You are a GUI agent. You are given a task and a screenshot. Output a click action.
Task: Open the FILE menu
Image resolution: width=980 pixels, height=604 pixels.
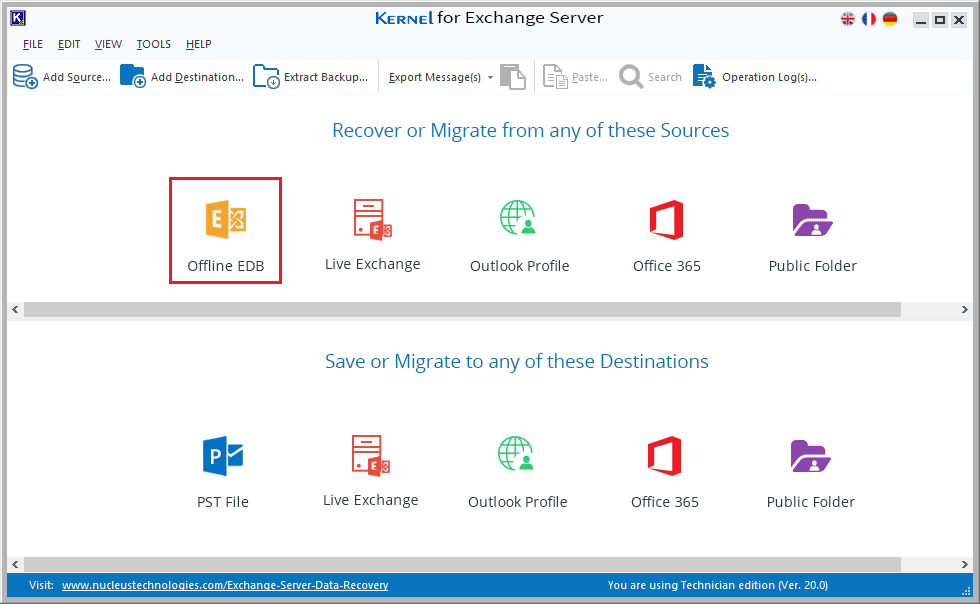pos(33,44)
